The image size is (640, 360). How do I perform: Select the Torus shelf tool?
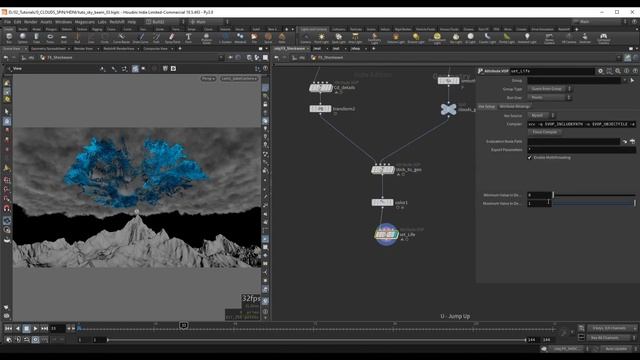tap(50, 38)
